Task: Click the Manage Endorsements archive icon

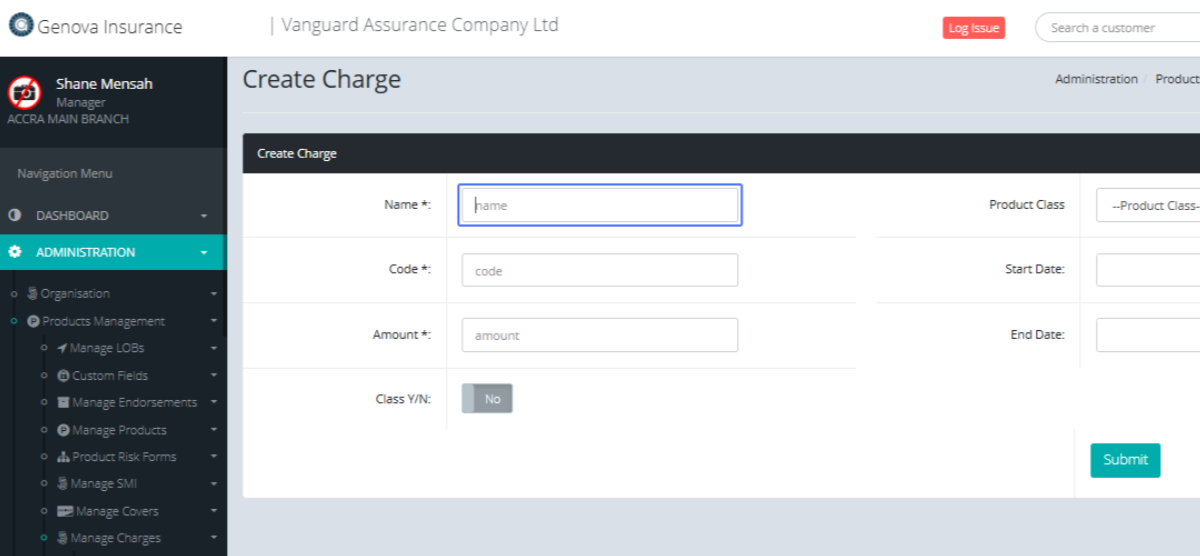Action: tap(63, 403)
